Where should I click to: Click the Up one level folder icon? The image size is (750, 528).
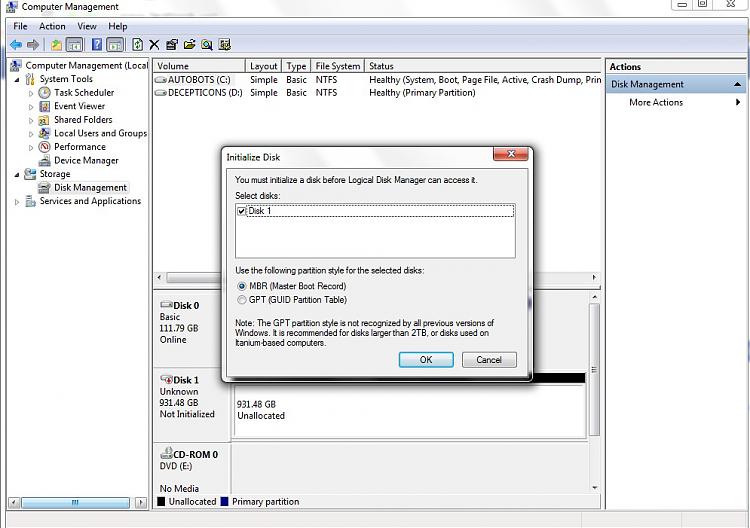[56, 45]
